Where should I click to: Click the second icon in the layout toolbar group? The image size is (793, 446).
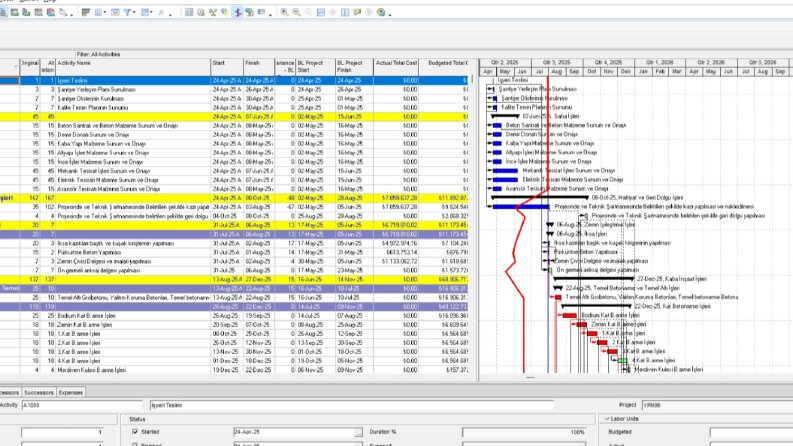[x=15, y=12]
